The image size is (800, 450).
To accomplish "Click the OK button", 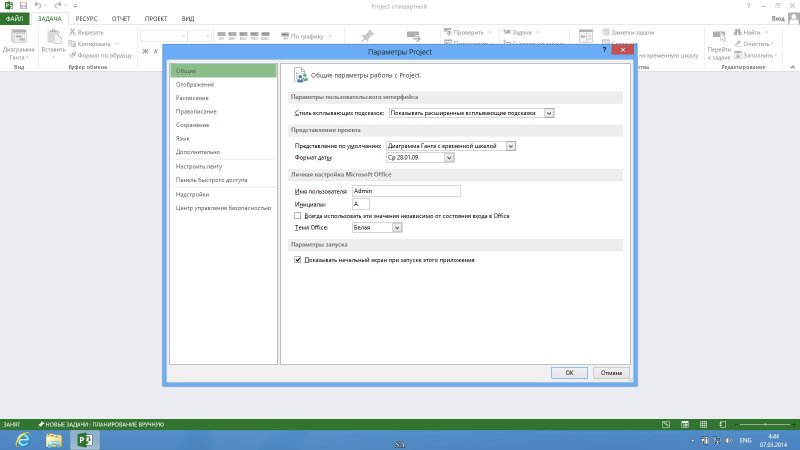I will [x=569, y=372].
